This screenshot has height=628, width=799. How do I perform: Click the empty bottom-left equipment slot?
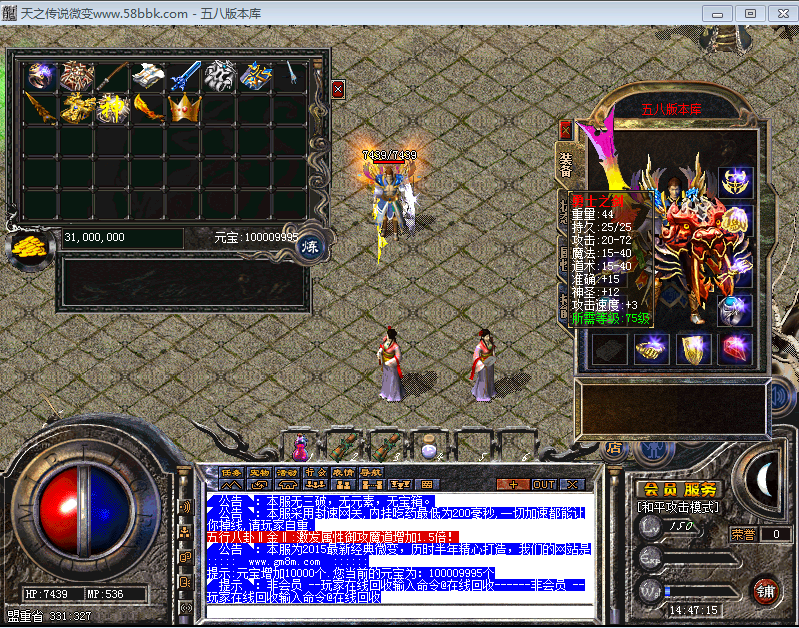point(609,350)
